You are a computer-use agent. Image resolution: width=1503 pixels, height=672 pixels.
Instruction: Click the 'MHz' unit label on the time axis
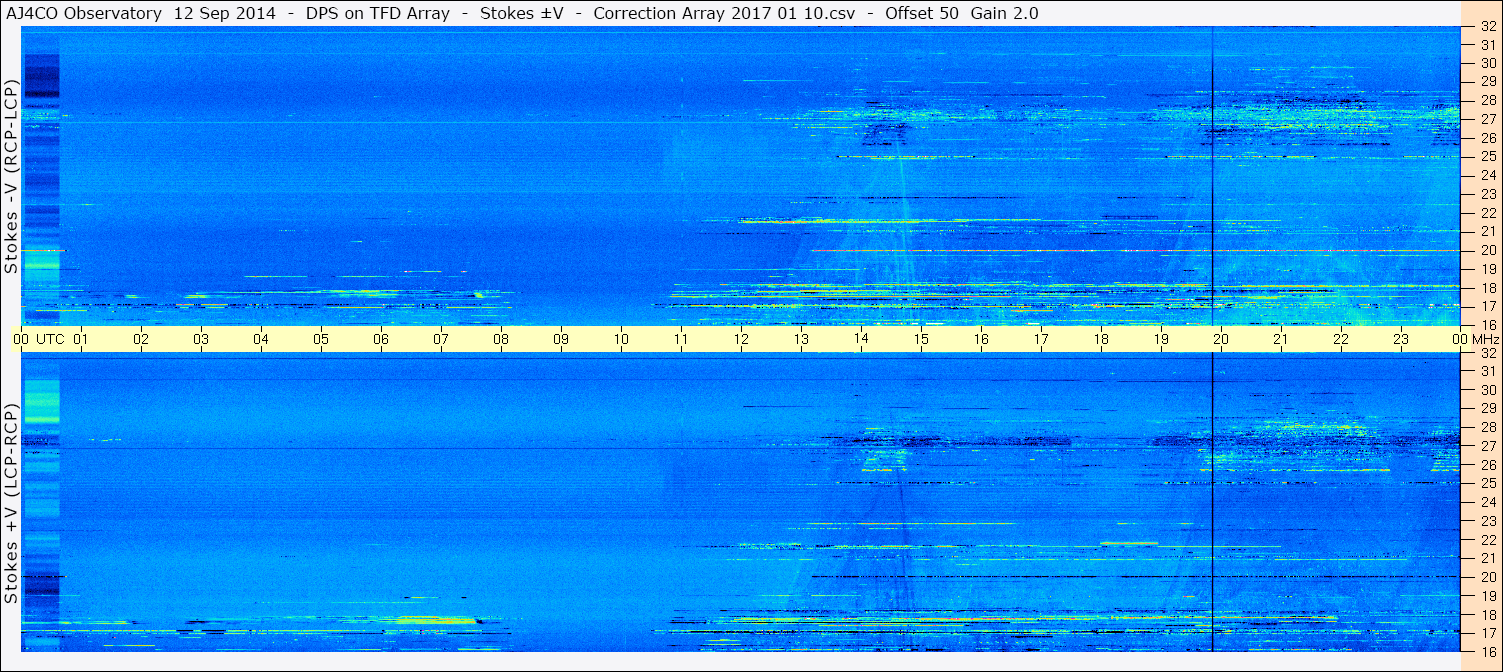click(x=1485, y=339)
